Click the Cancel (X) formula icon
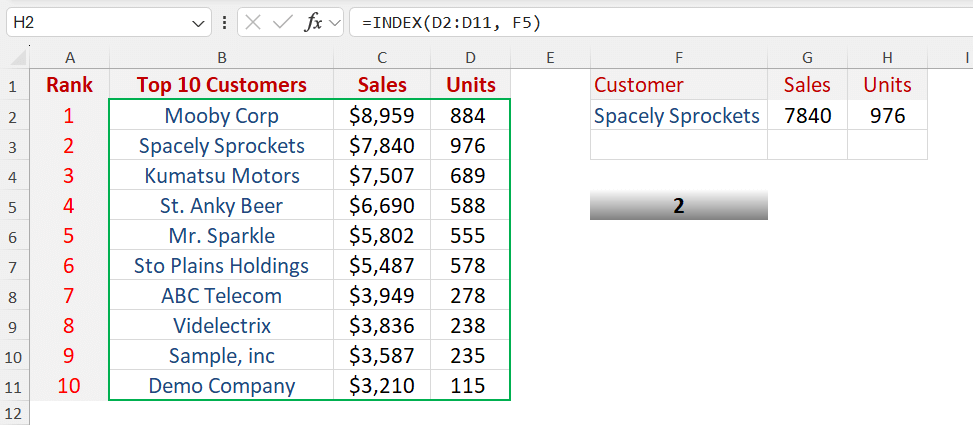Viewport: 973px width, 425px height. (254, 22)
